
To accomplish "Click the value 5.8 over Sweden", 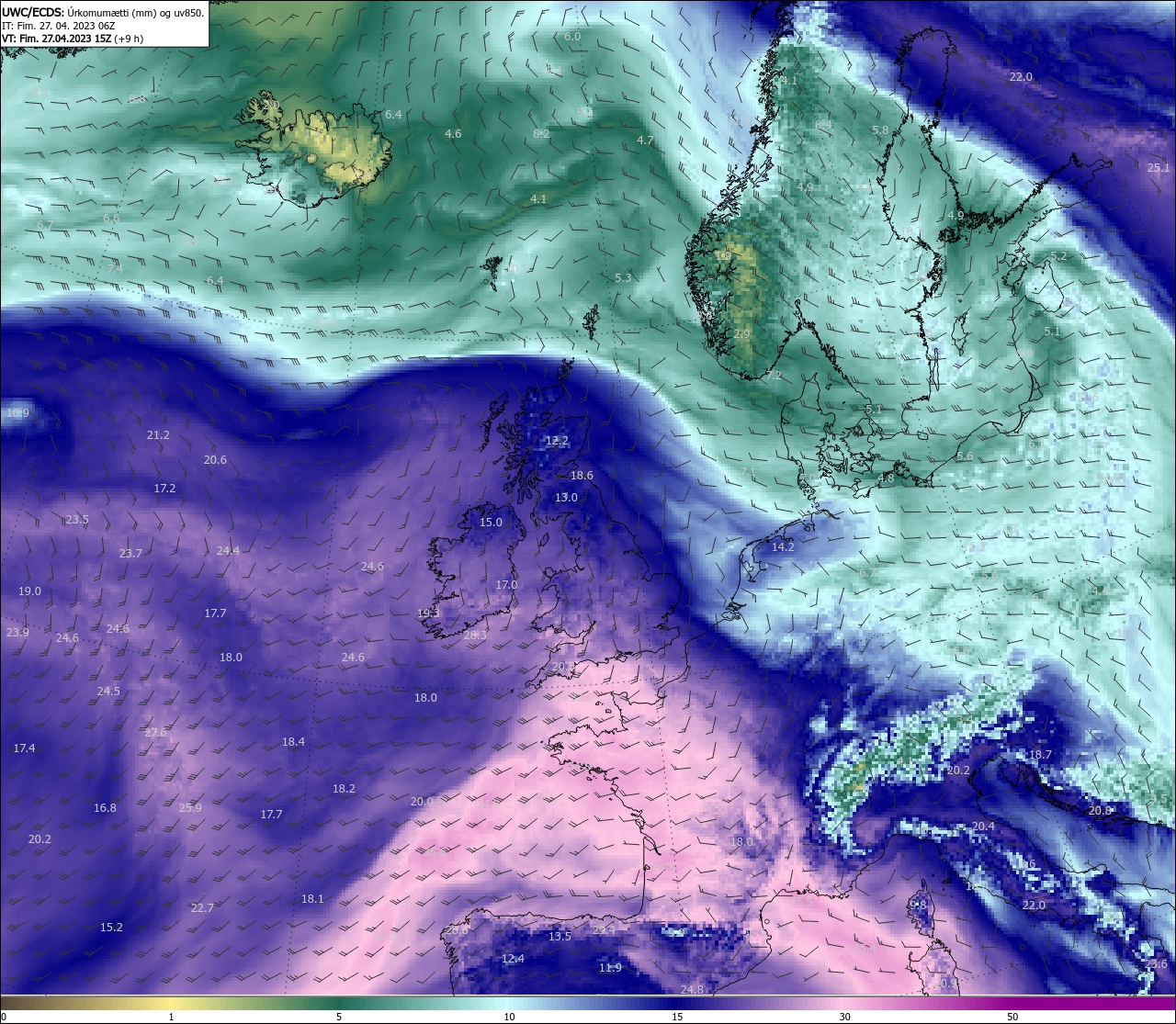I will [880, 130].
